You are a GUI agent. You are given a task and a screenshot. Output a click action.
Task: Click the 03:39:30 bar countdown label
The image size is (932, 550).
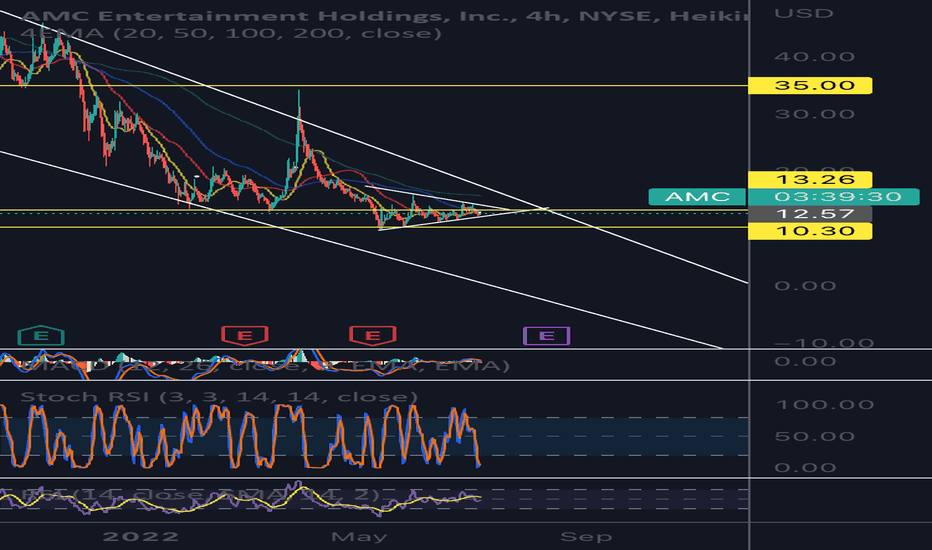[x=833, y=197]
